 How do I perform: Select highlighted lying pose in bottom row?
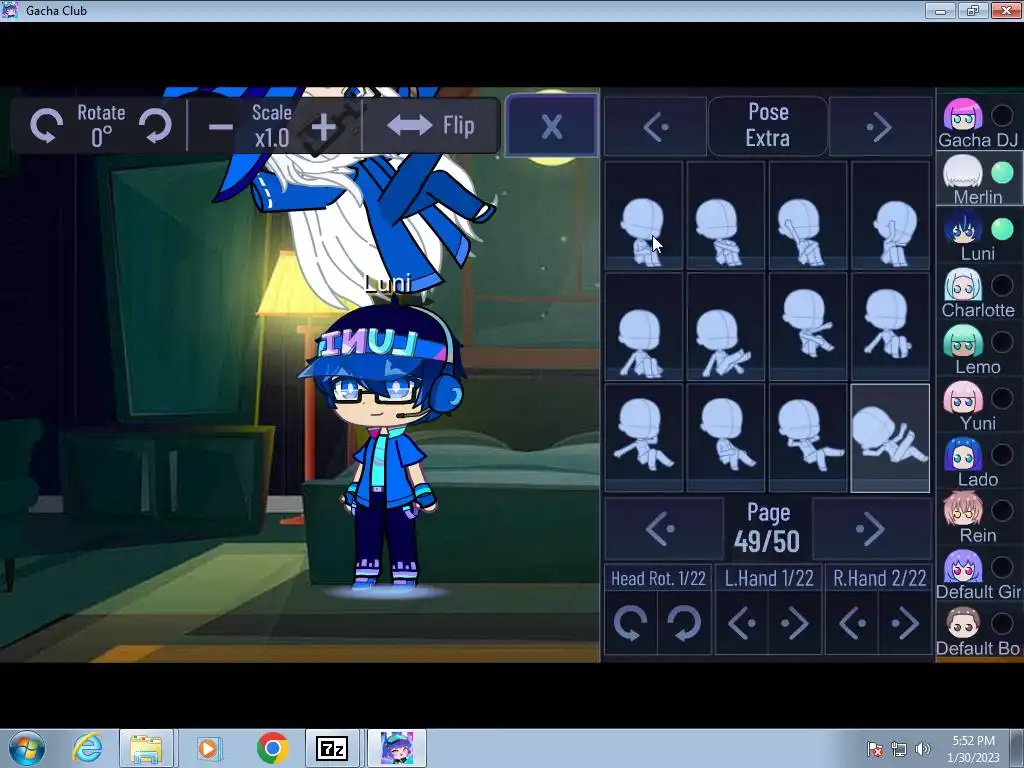click(890, 438)
